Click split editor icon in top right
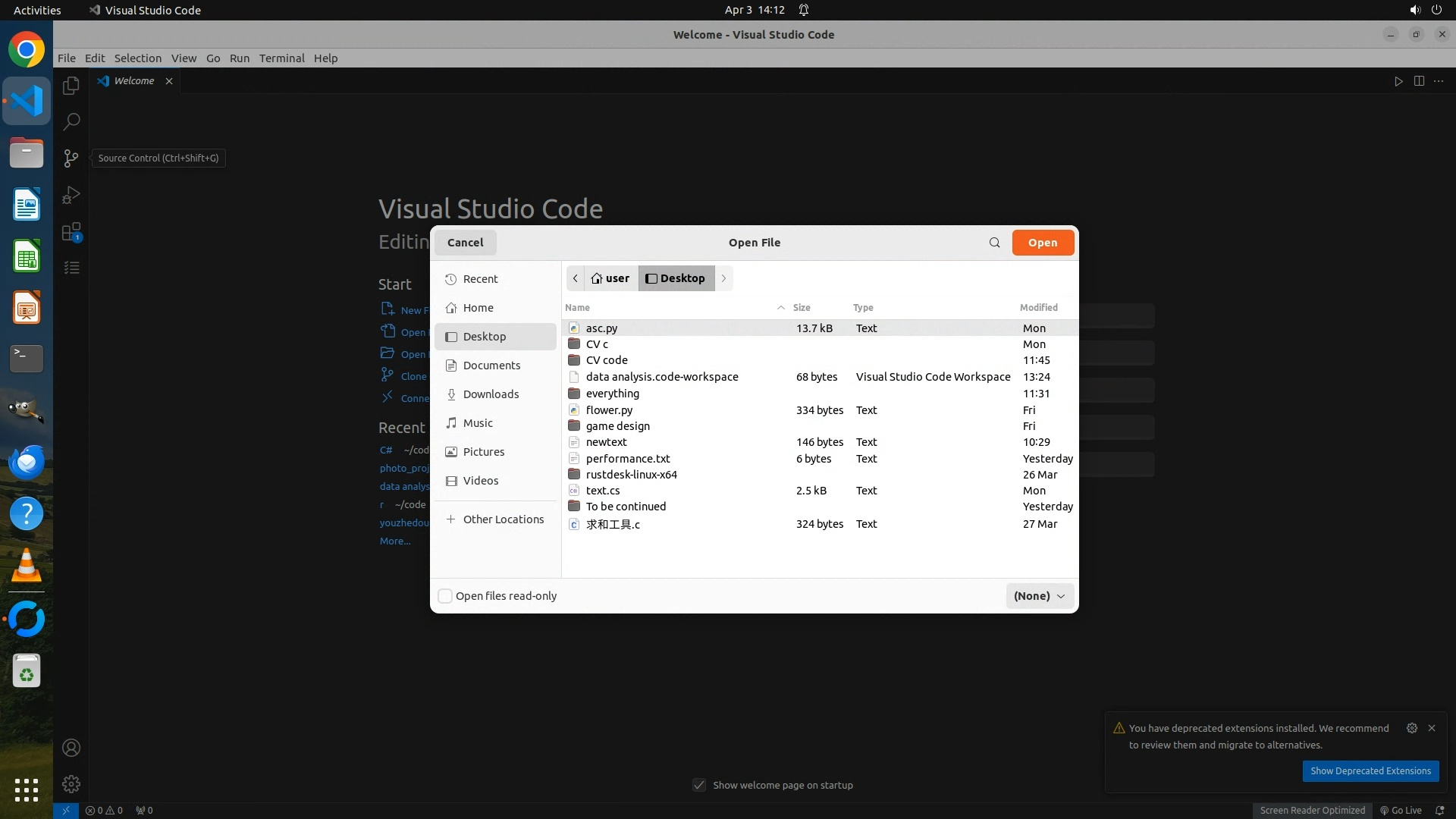 point(1419,81)
